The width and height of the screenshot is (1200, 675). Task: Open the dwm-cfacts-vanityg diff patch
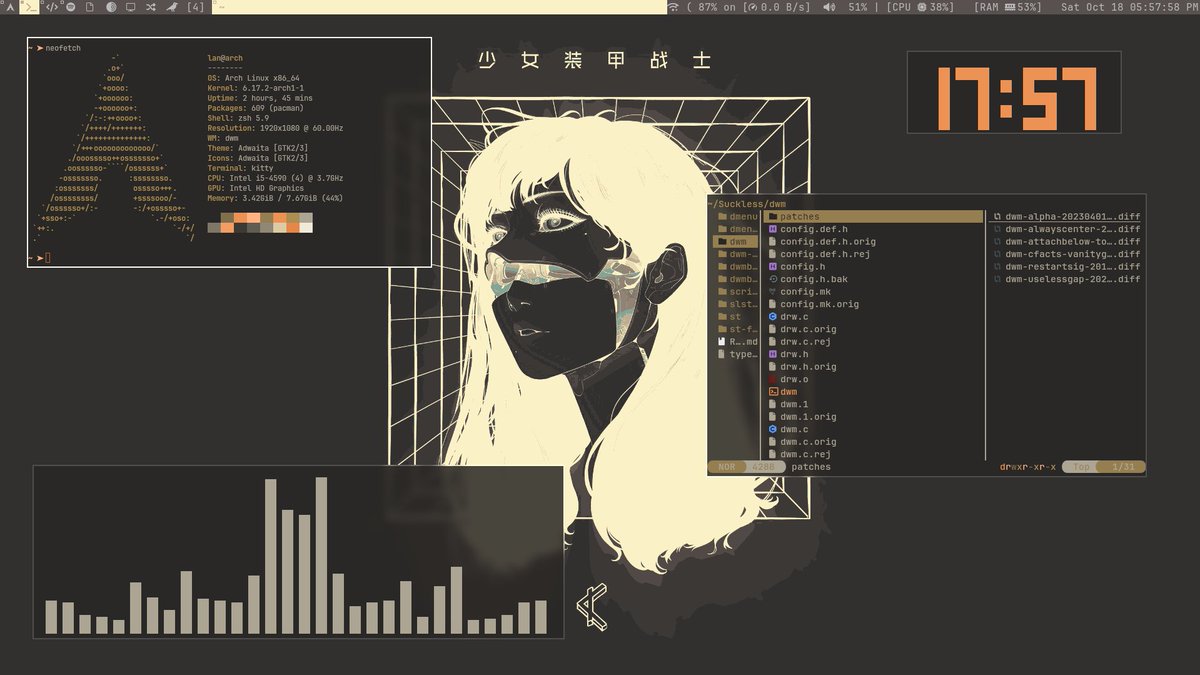pyautogui.click(x=1066, y=254)
